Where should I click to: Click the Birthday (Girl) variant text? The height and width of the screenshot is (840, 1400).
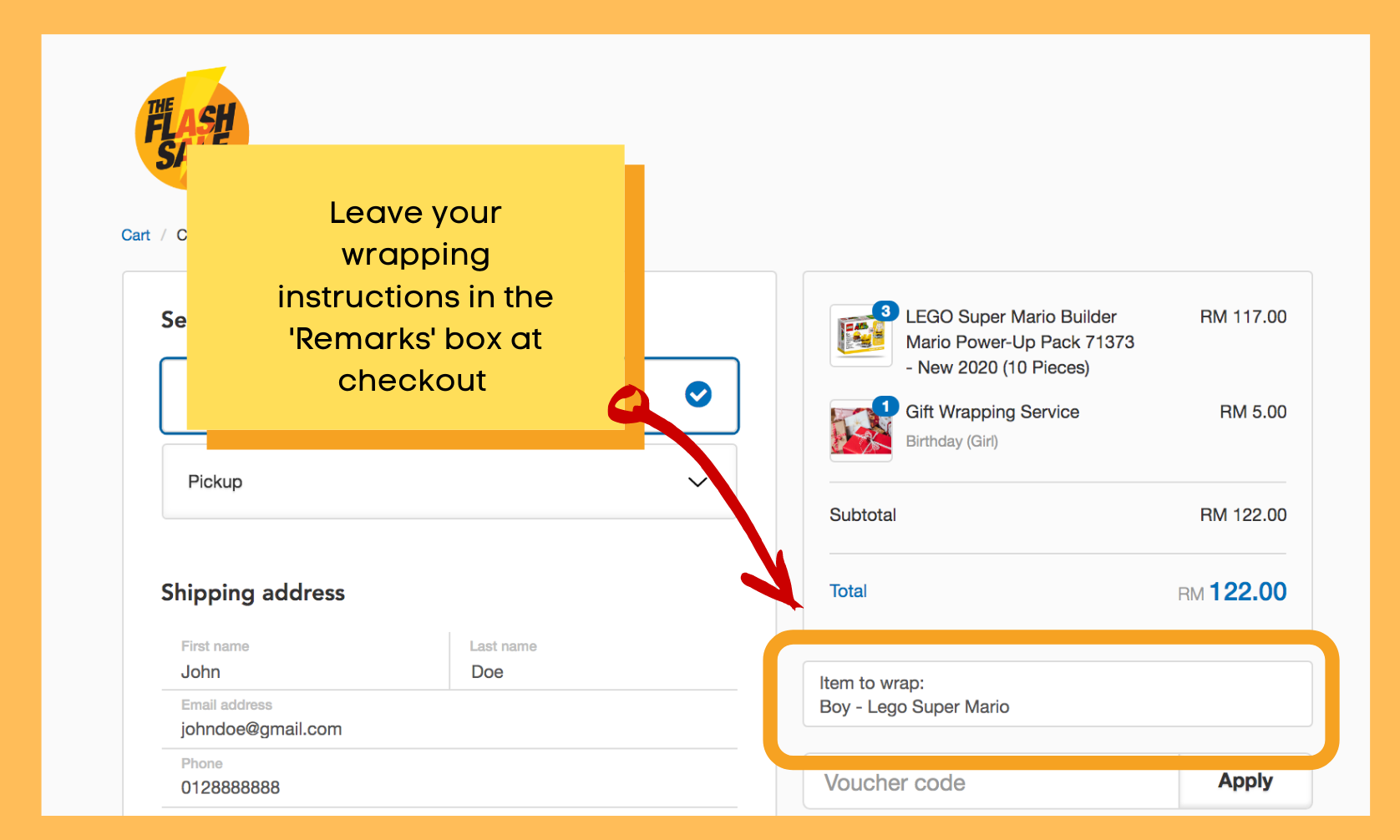(x=952, y=441)
